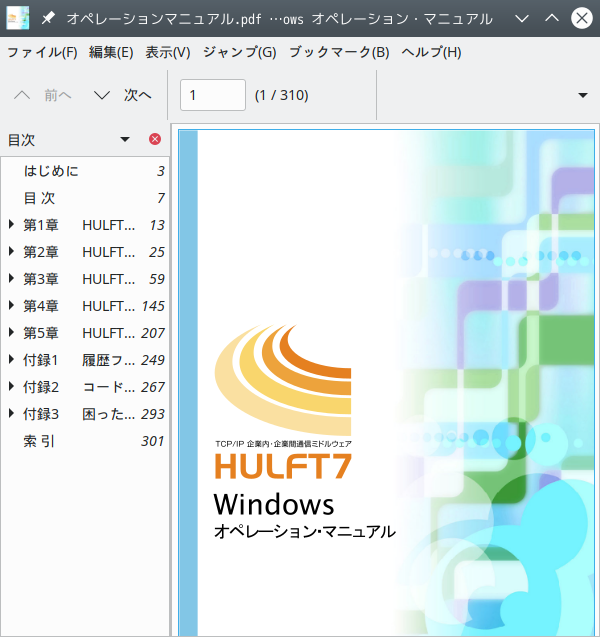This screenshot has height=637, width=600.
Task: Close the 目次 sidebar panel
Action: tap(155, 139)
